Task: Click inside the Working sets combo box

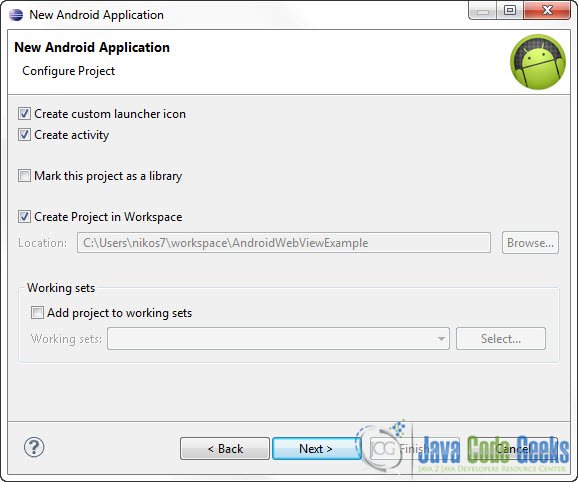Action: tap(278, 339)
